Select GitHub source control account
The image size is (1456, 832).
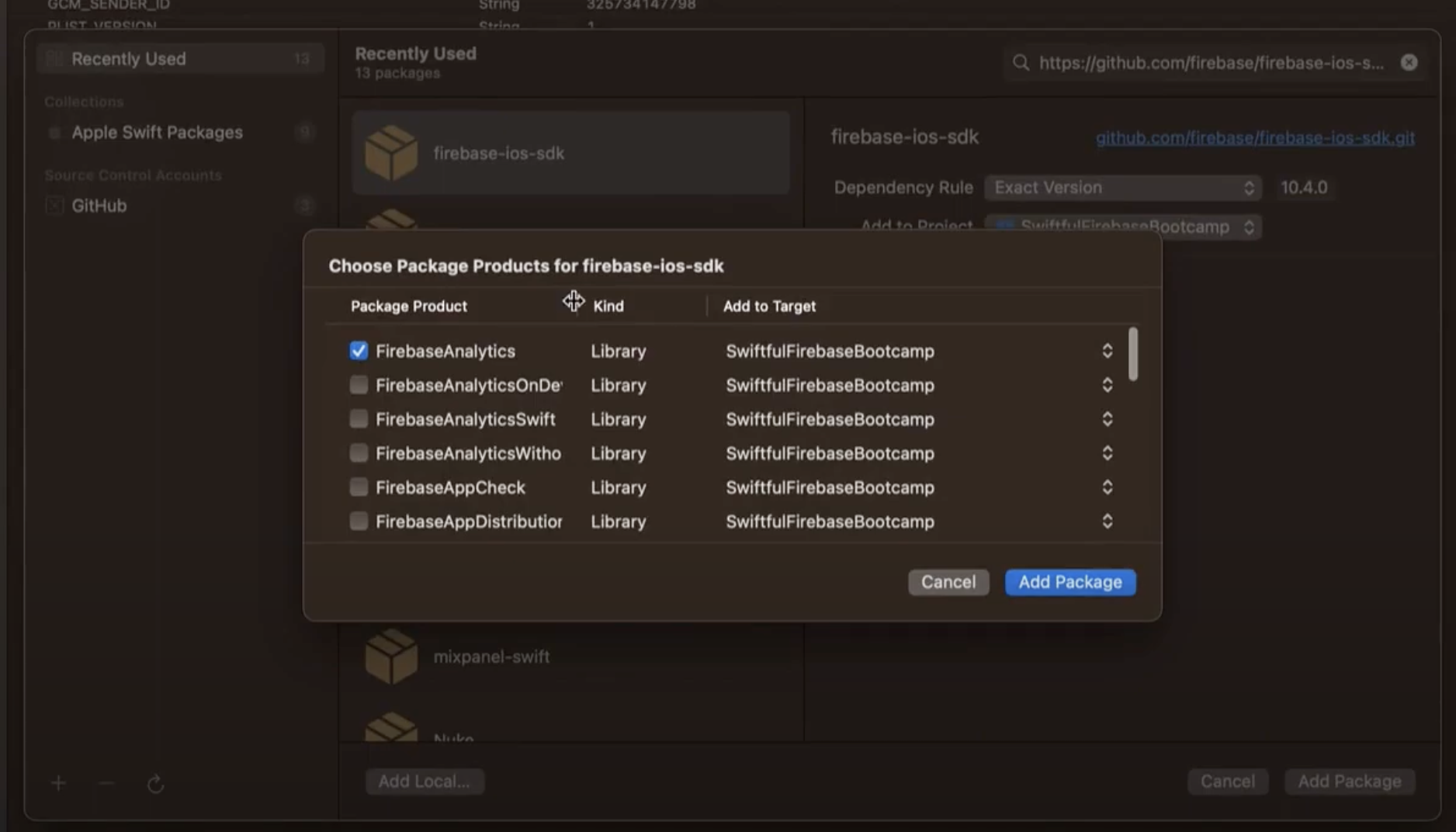(x=180, y=206)
